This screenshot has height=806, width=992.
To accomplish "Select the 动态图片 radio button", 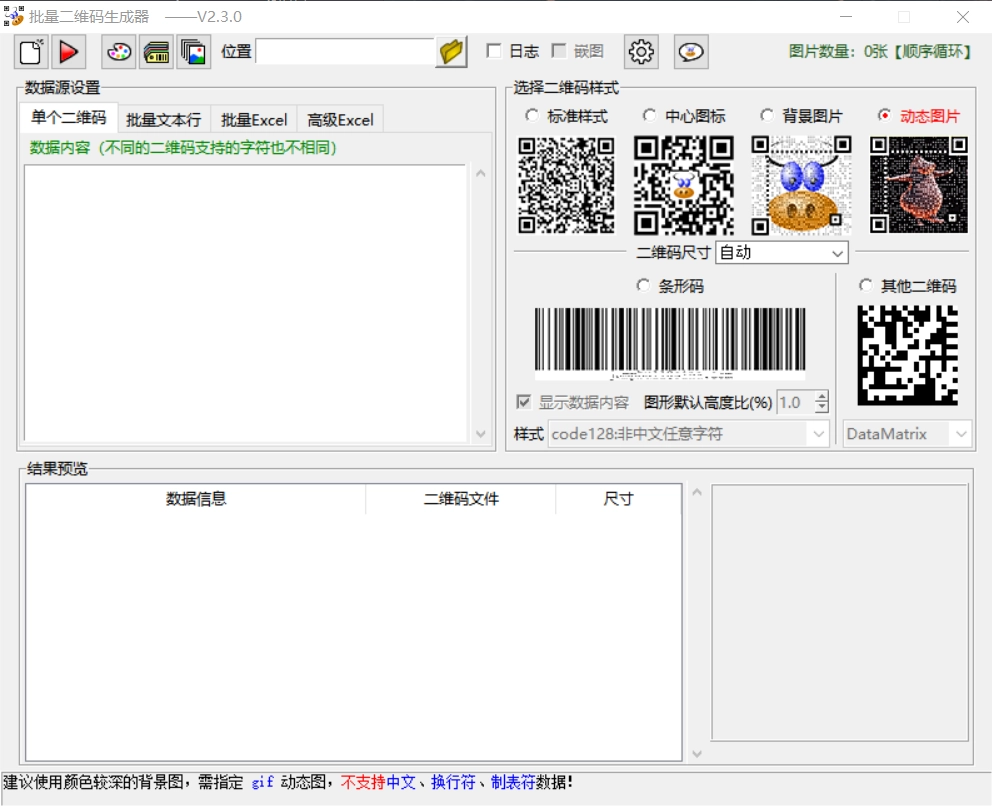I will [884, 115].
